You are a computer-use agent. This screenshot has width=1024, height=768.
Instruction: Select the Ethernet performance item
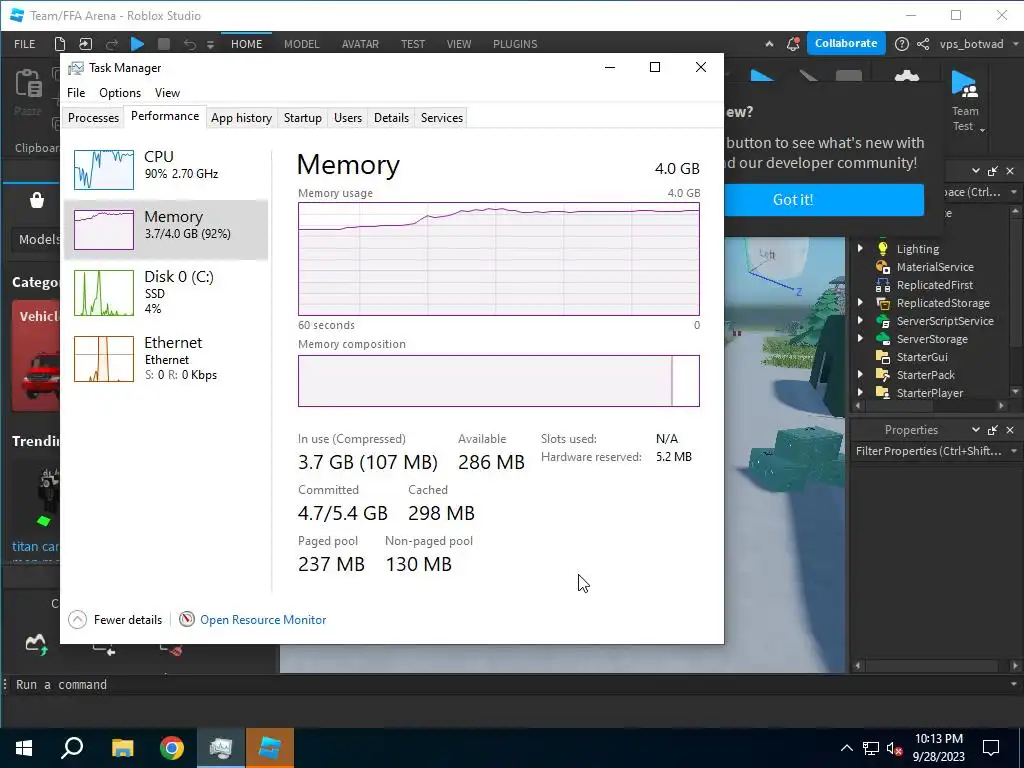(166, 358)
